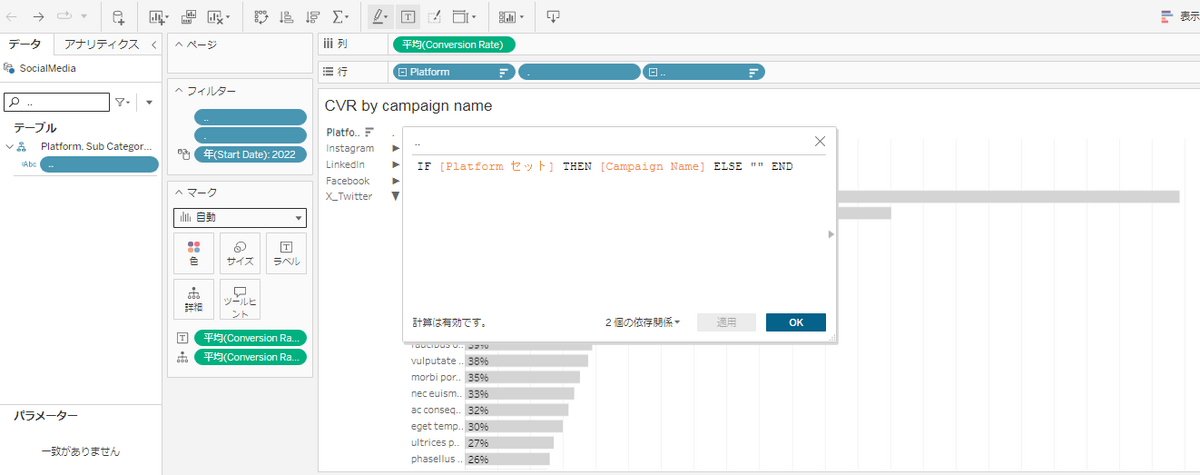
Task: Expand the 2個の依存関係 dependencies dropdown
Action: tap(643, 322)
